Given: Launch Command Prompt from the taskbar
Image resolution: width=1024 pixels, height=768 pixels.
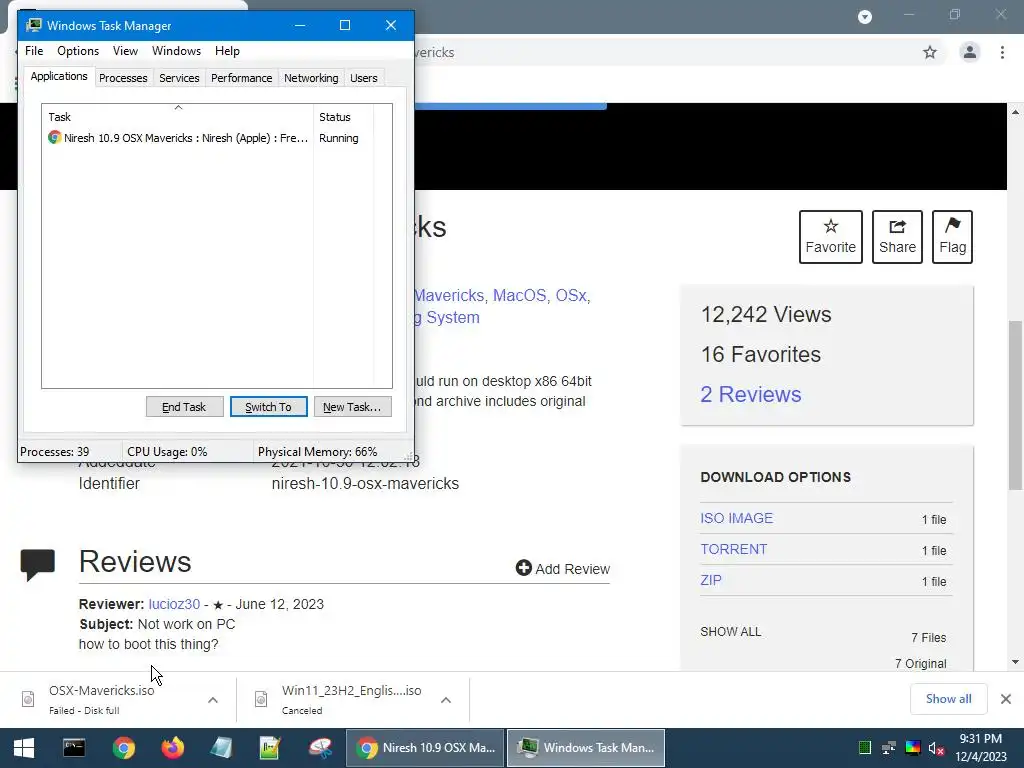Looking at the screenshot, I should pyautogui.click(x=74, y=748).
